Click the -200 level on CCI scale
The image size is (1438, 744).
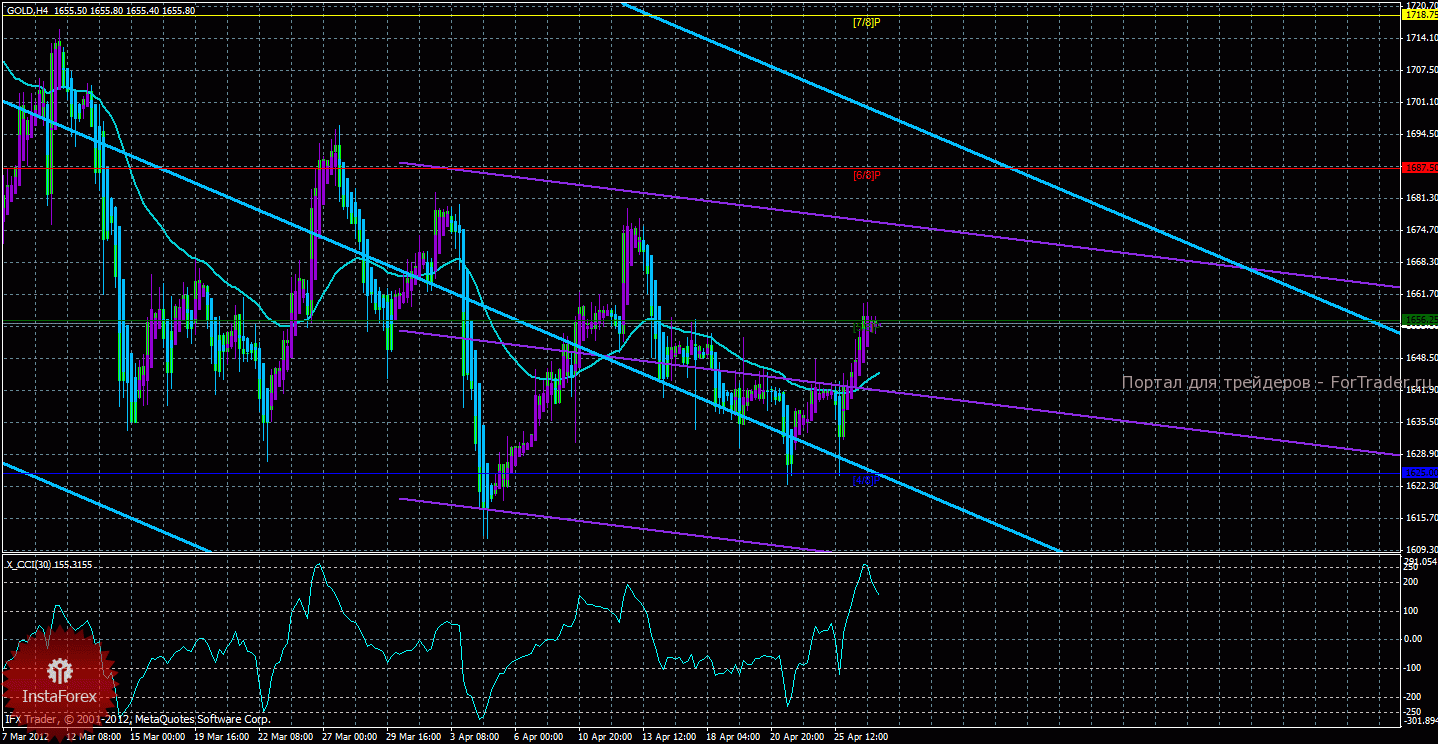point(1414,697)
